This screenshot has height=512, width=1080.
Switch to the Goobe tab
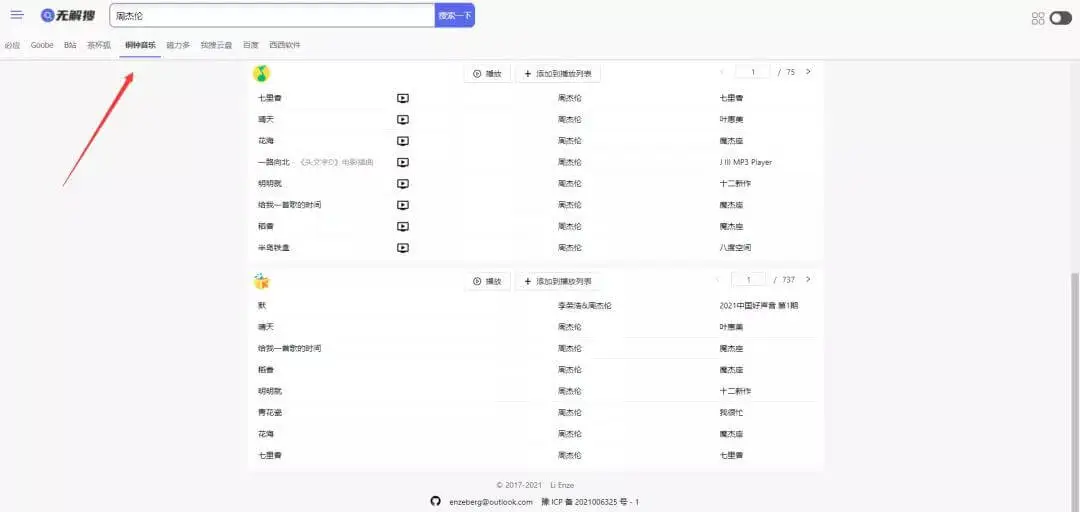42,45
